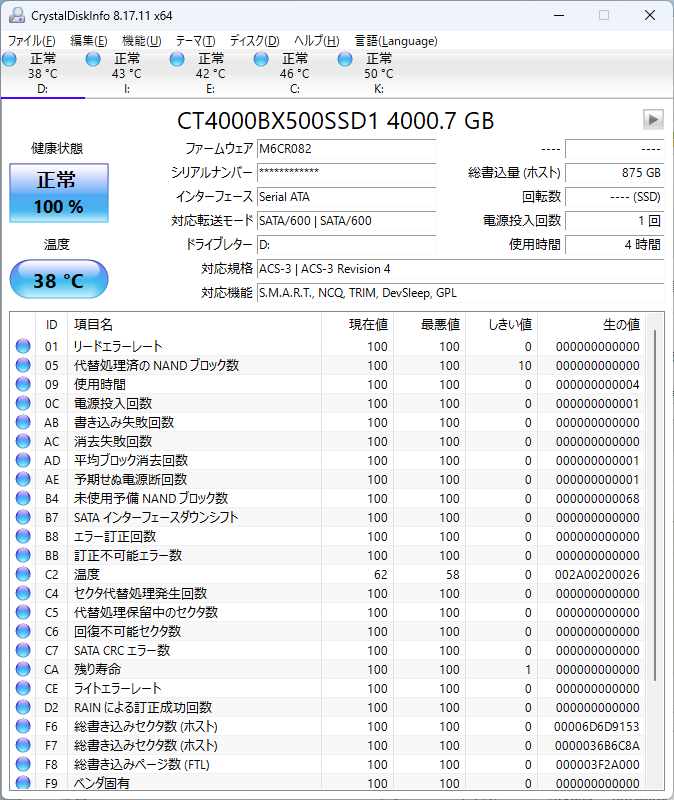Select the 回復不可能セクタ数 row text
674x800 pixels.
pos(128,631)
